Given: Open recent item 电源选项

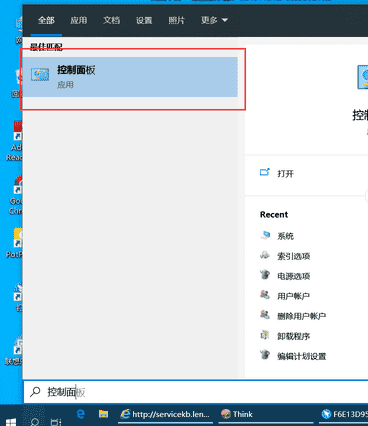Looking at the screenshot, I should [294, 276].
